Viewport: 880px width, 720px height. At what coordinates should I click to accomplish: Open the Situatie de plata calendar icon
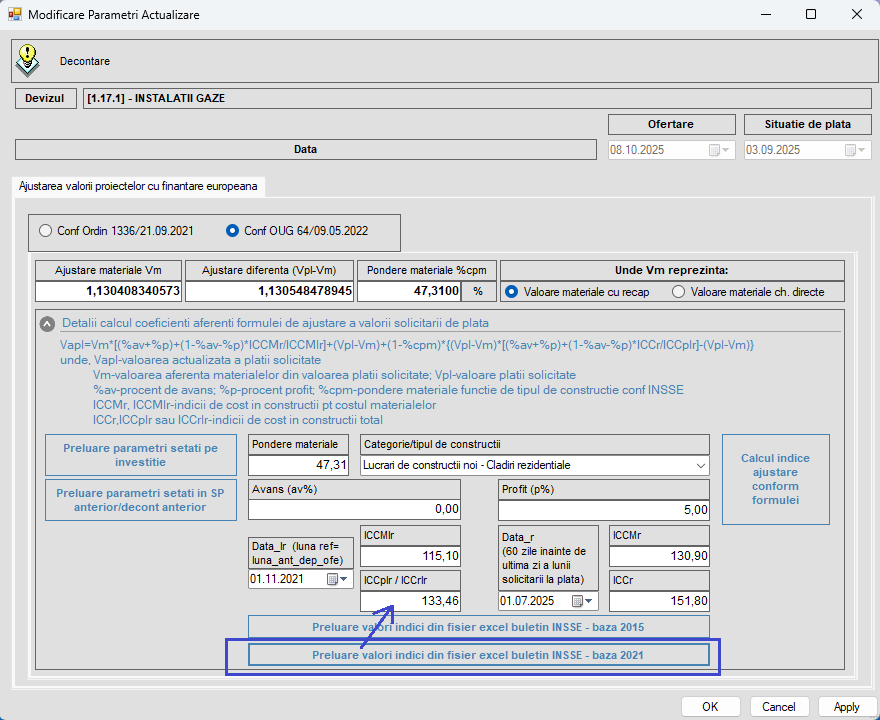click(x=850, y=150)
